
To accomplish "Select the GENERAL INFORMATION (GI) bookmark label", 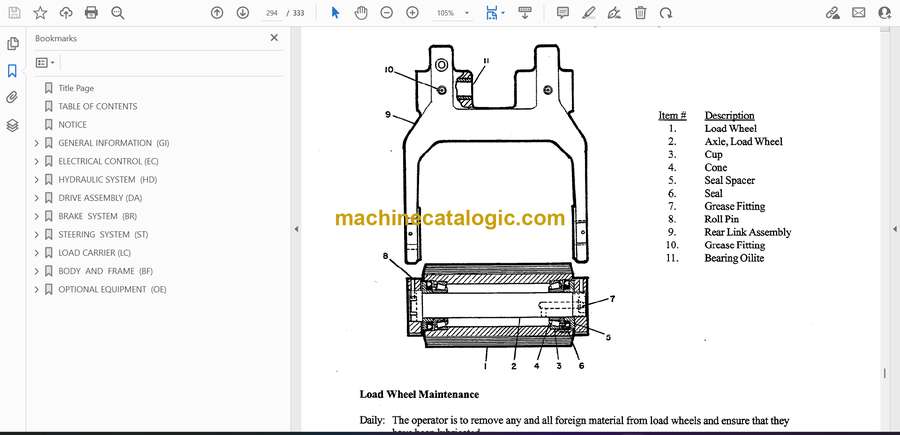I will pyautogui.click(x=114, y=143).
